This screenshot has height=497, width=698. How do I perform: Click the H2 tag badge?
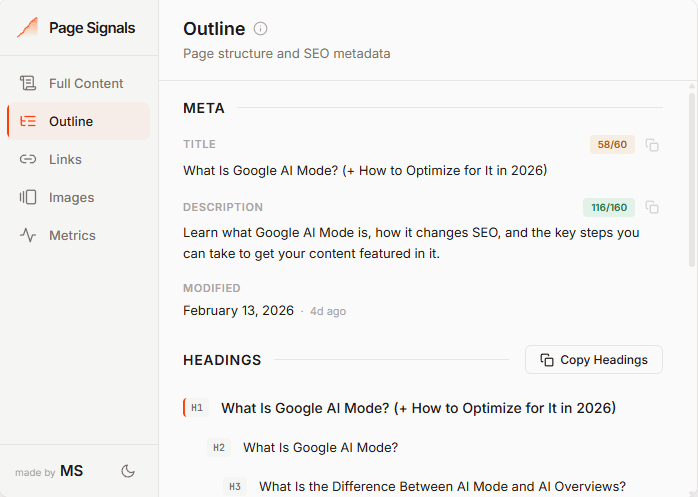click(219, 448)
